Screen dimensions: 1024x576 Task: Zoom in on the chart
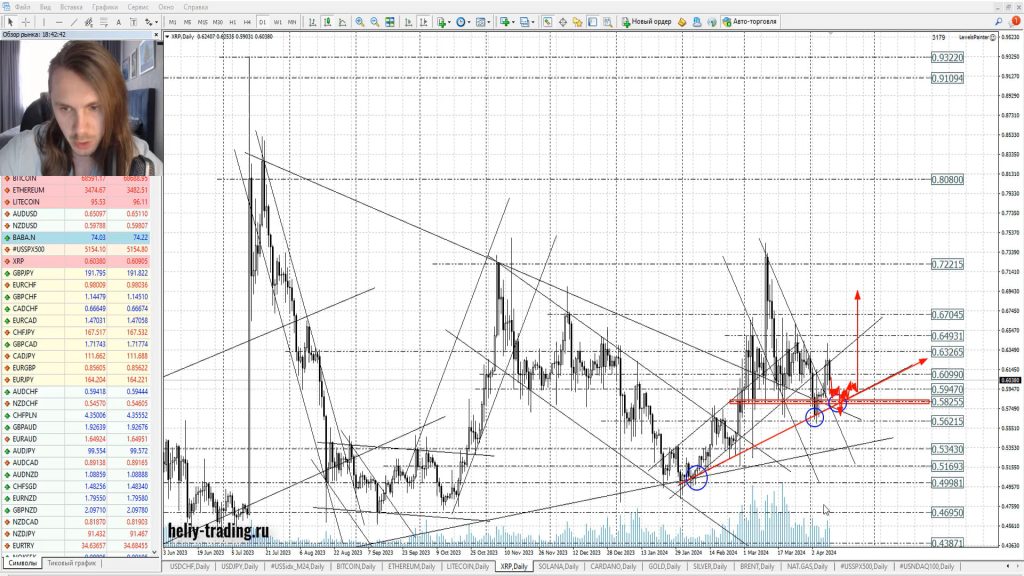point(359,21)
